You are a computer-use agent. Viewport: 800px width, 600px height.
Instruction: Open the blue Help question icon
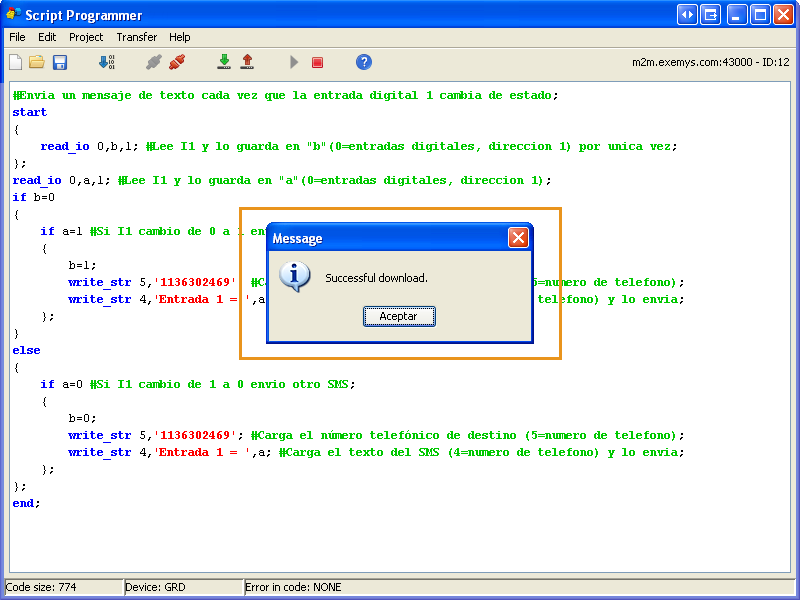click(364, 62)
